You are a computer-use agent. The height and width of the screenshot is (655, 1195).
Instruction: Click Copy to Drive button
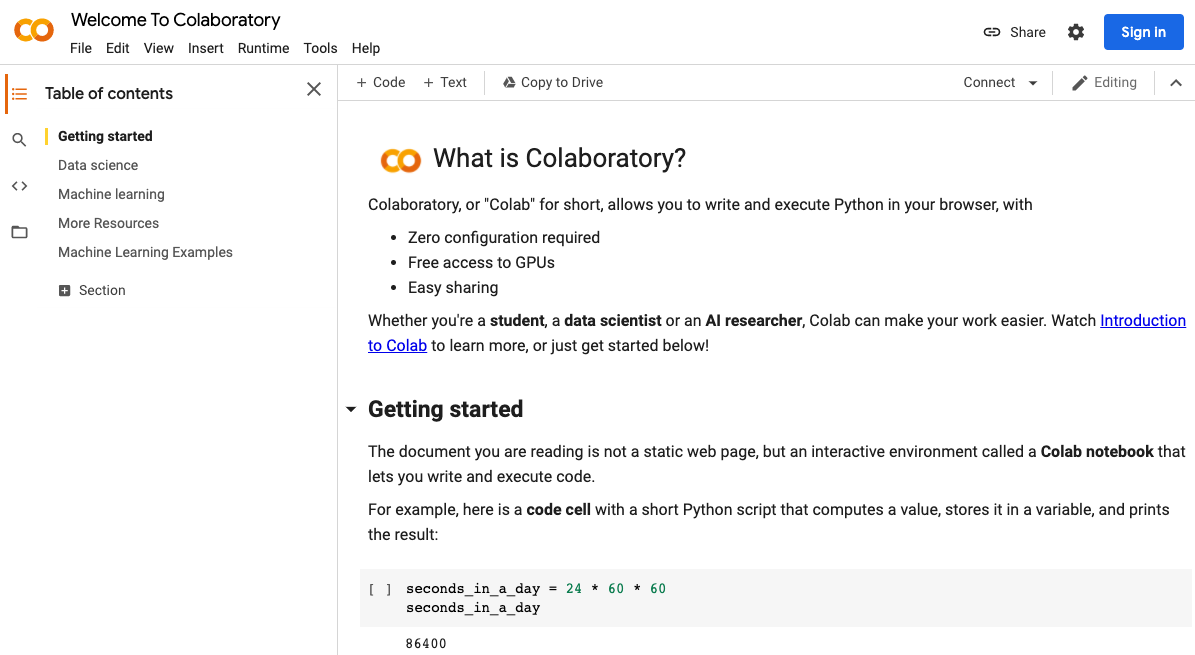tap(553, 82)
